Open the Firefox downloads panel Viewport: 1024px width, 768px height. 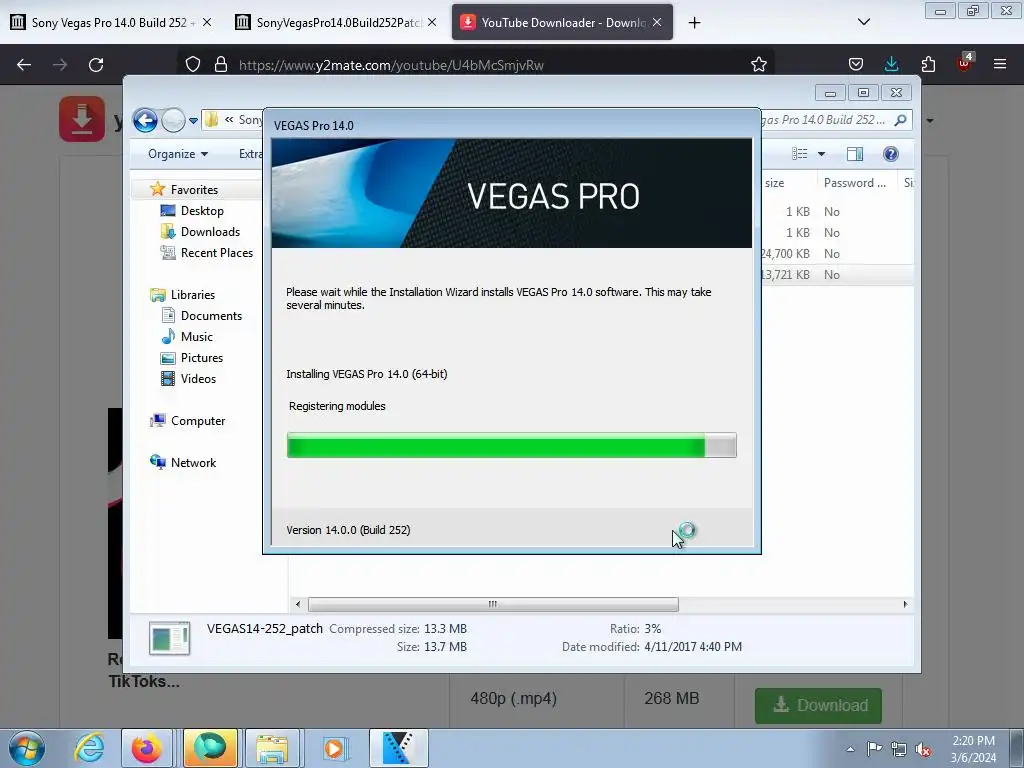[x=891, y=64]
